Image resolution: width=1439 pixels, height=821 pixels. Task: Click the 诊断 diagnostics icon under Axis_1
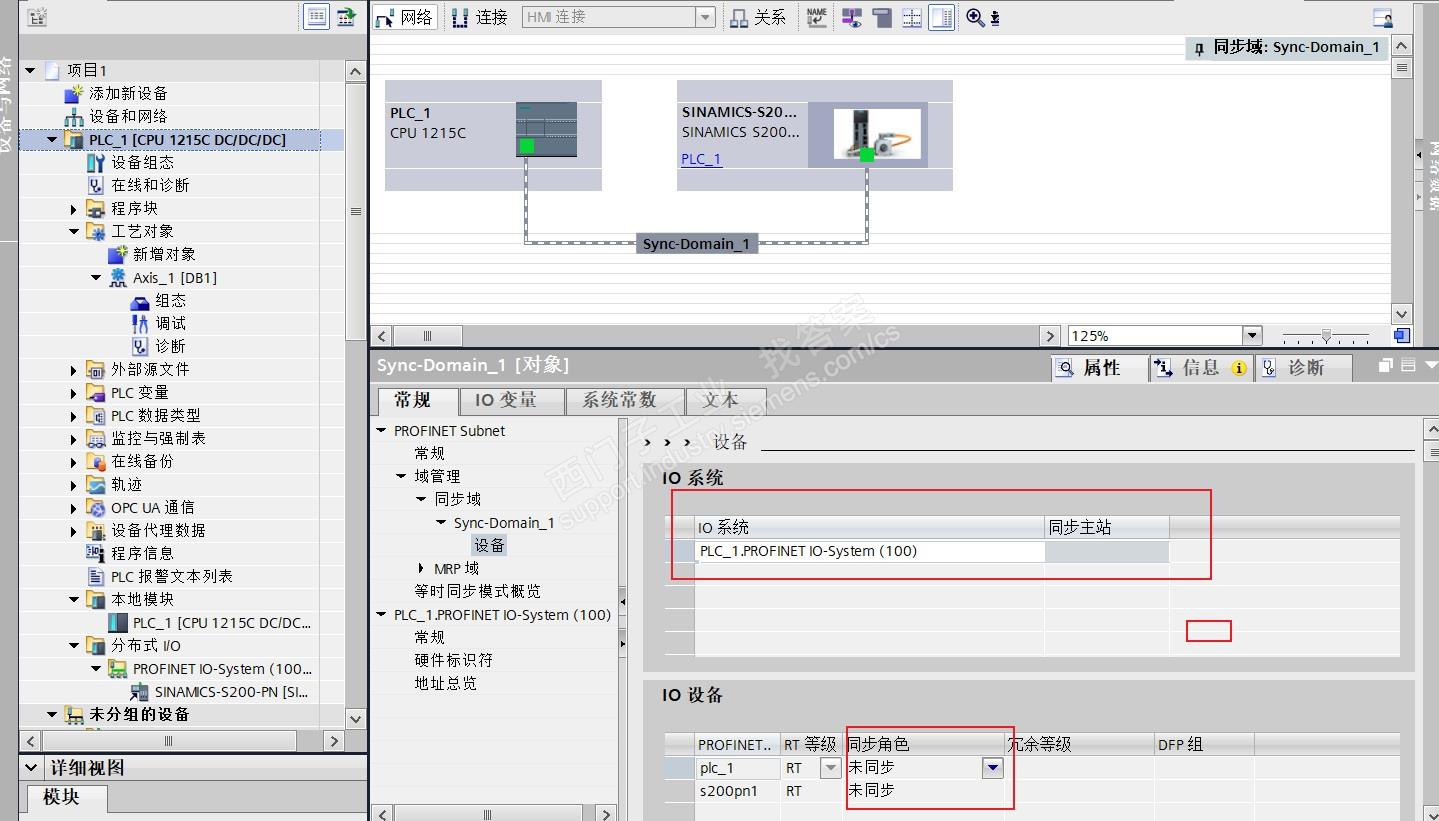(x=140, y=347)
